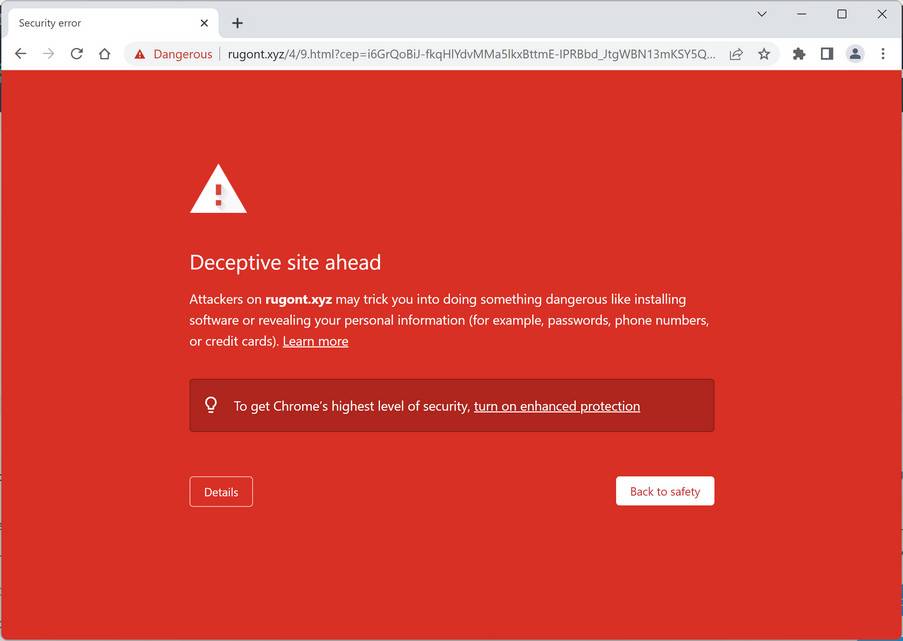This screenshot has width=903, height=641.
Task: Open the home page icon
Action: coord(104,54)
